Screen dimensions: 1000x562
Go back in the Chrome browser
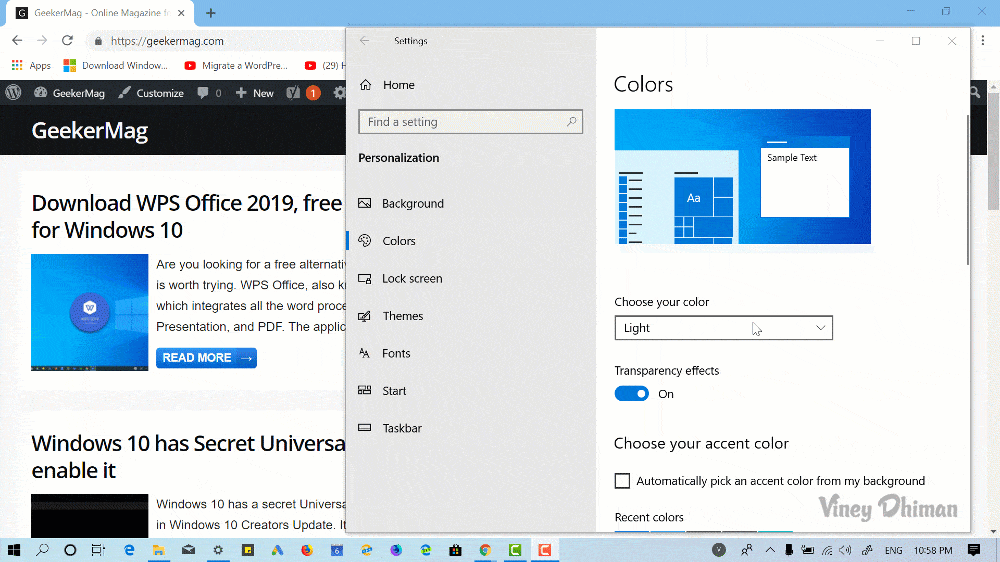(17, 40)
